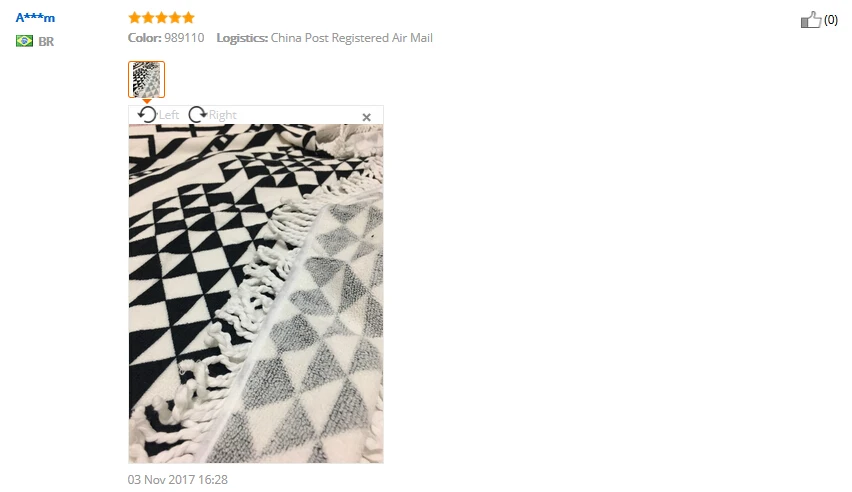Select the third orange rating star

pyautogui.click(x=161, y=18)
